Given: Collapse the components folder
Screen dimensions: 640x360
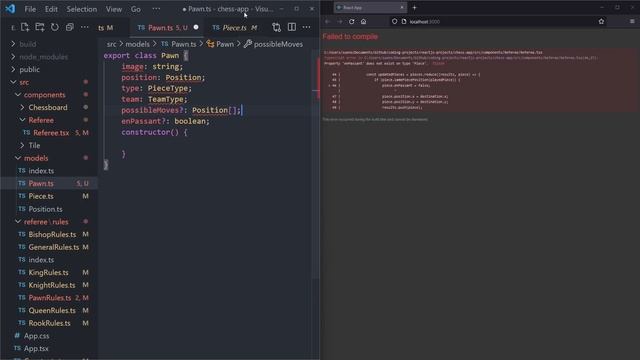Looking at the screenshot, I should [44, 95].
